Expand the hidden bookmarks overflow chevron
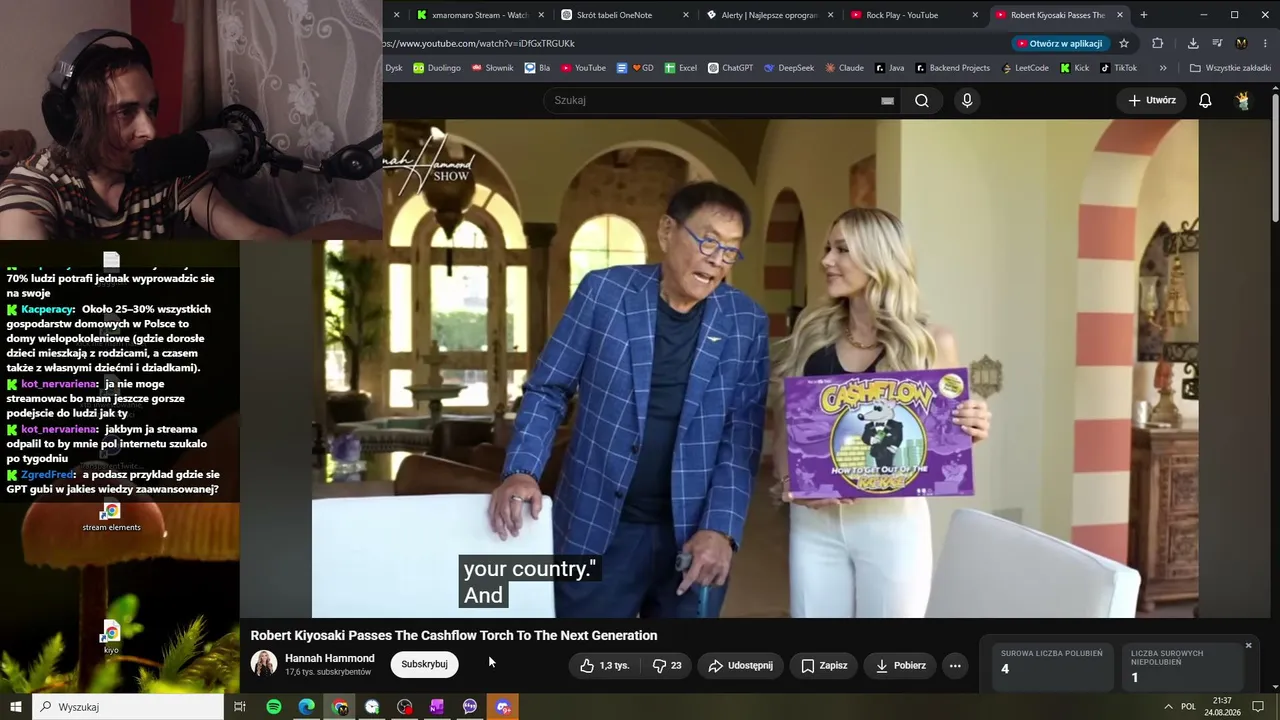 [x=1163, y=68]
